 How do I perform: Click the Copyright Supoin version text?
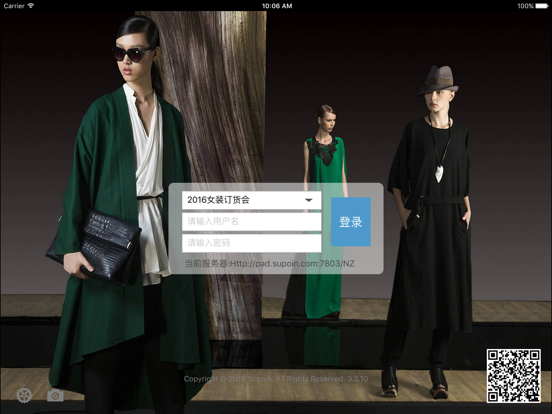276,379
